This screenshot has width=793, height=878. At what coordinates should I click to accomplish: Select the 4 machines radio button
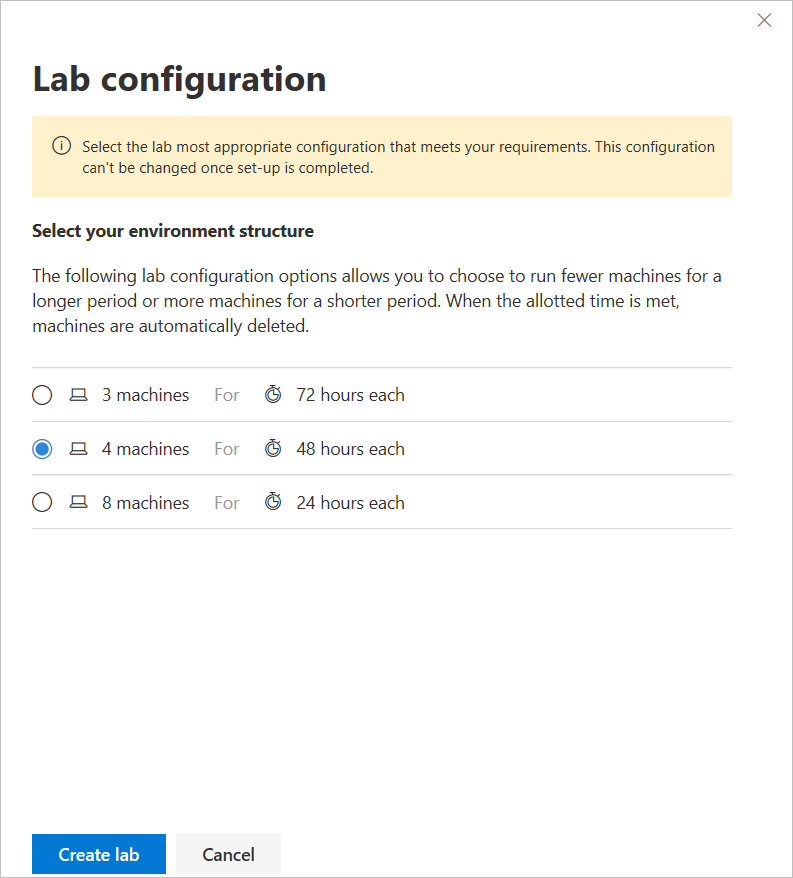click(42, 449)
